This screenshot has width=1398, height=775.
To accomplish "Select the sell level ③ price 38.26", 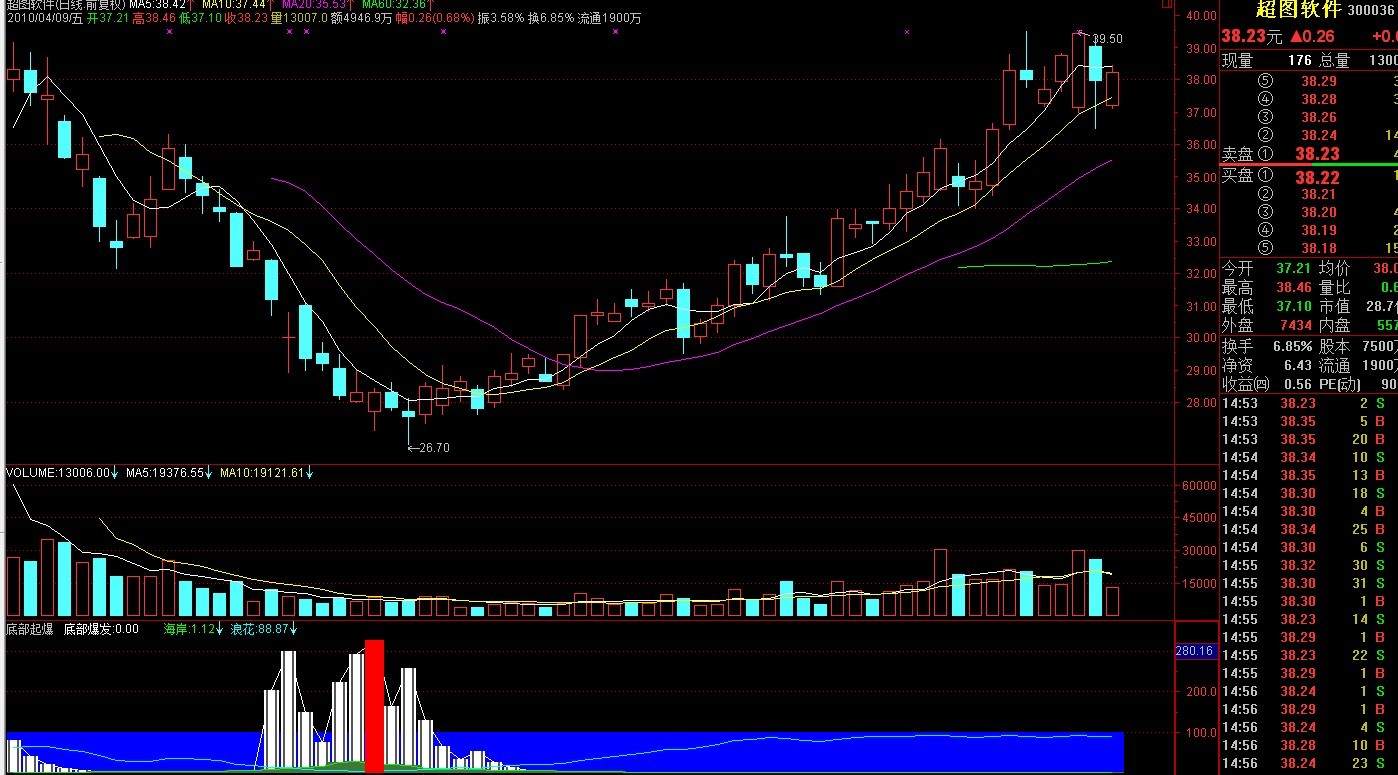I will [x=1319, y=117].
